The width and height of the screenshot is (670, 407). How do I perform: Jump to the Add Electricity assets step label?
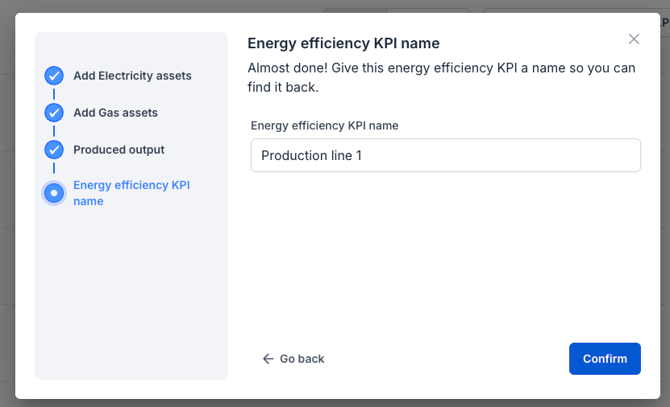[x=132, y=76]
